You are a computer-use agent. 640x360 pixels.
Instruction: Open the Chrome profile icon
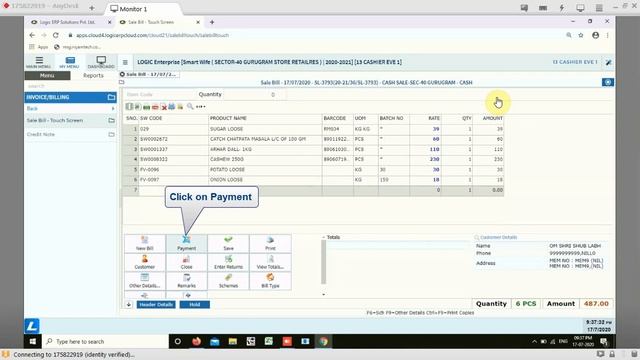pos(596,35)
